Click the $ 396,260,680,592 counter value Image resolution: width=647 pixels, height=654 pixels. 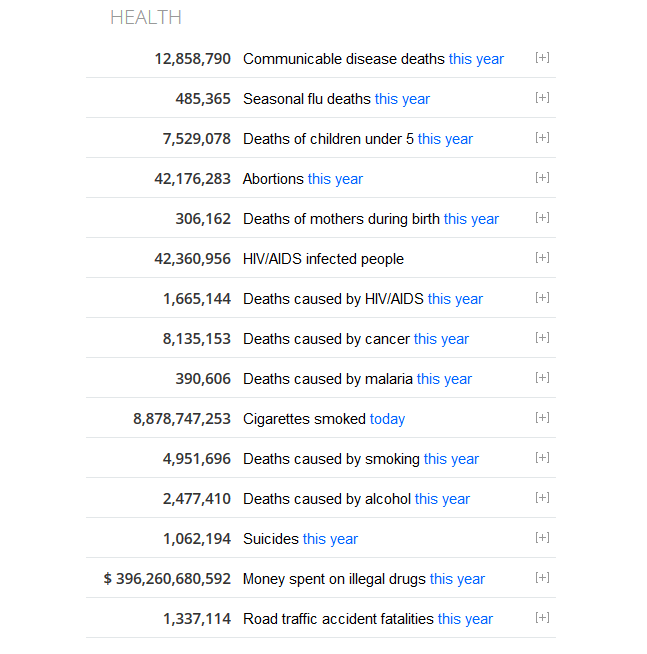167,579
